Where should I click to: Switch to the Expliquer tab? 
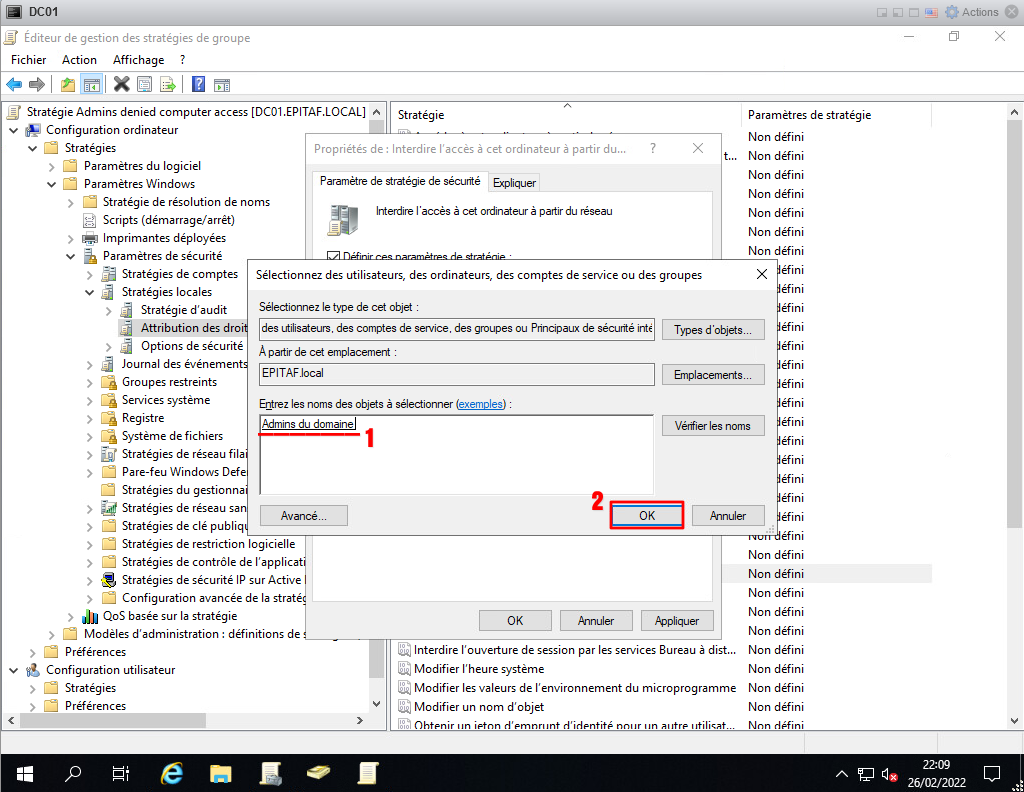click(514, 182)
